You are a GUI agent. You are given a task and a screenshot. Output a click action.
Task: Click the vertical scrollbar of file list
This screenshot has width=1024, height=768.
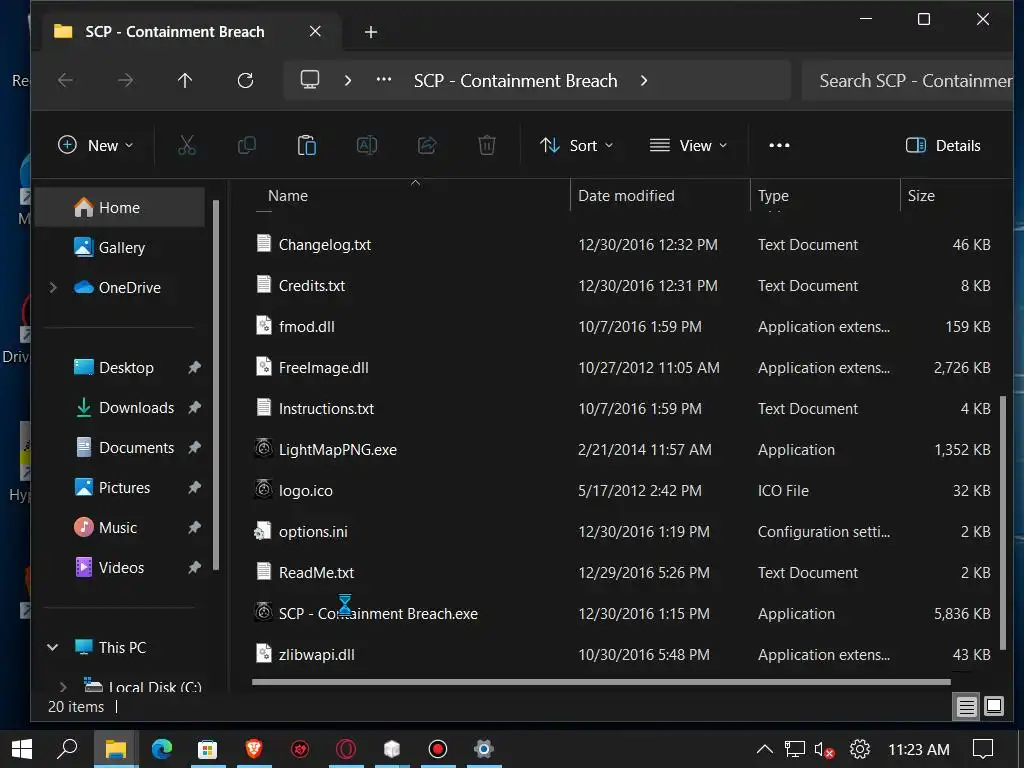click(x=1003, y=522)
